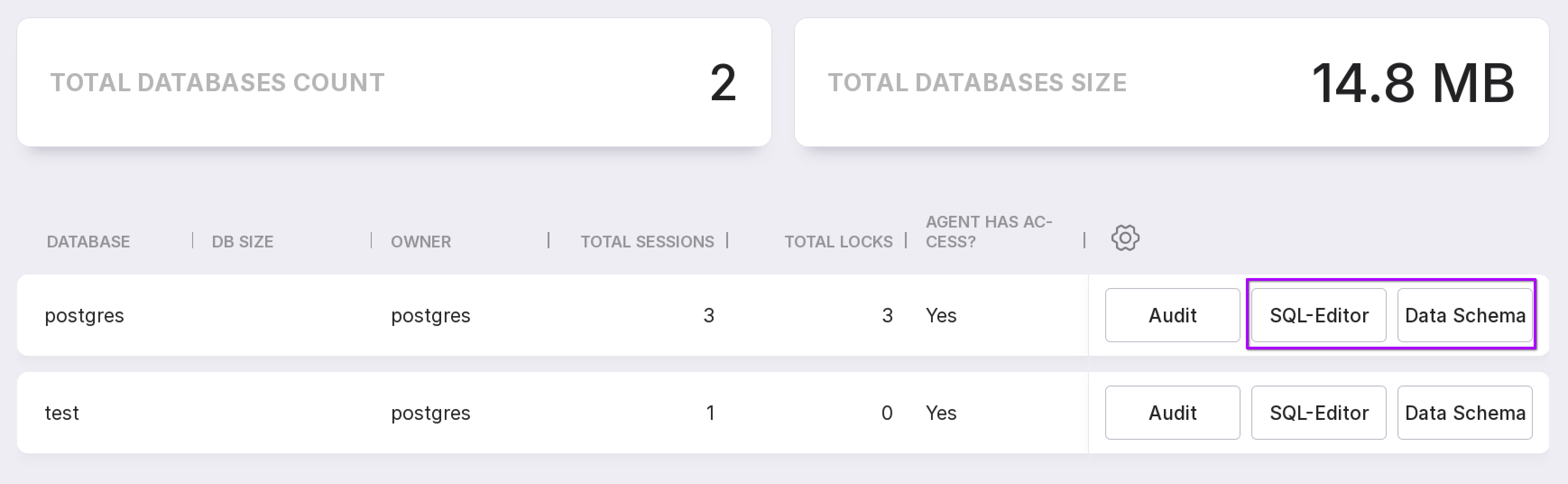Sort by the DATABASE column header

[x=88, y=242]
